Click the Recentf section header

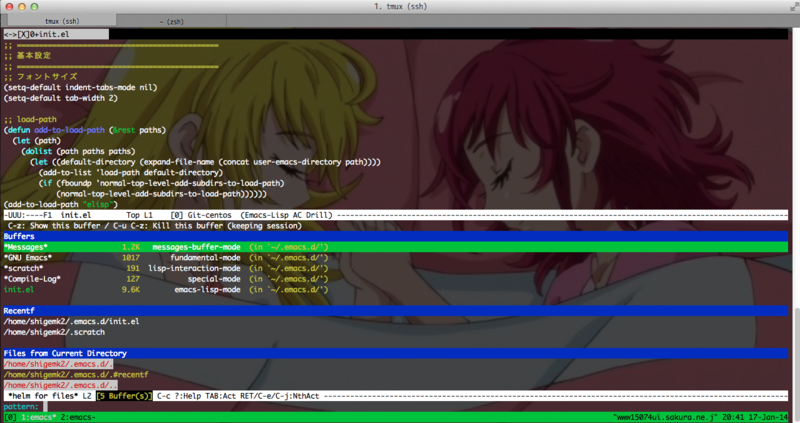pos(395,311)
